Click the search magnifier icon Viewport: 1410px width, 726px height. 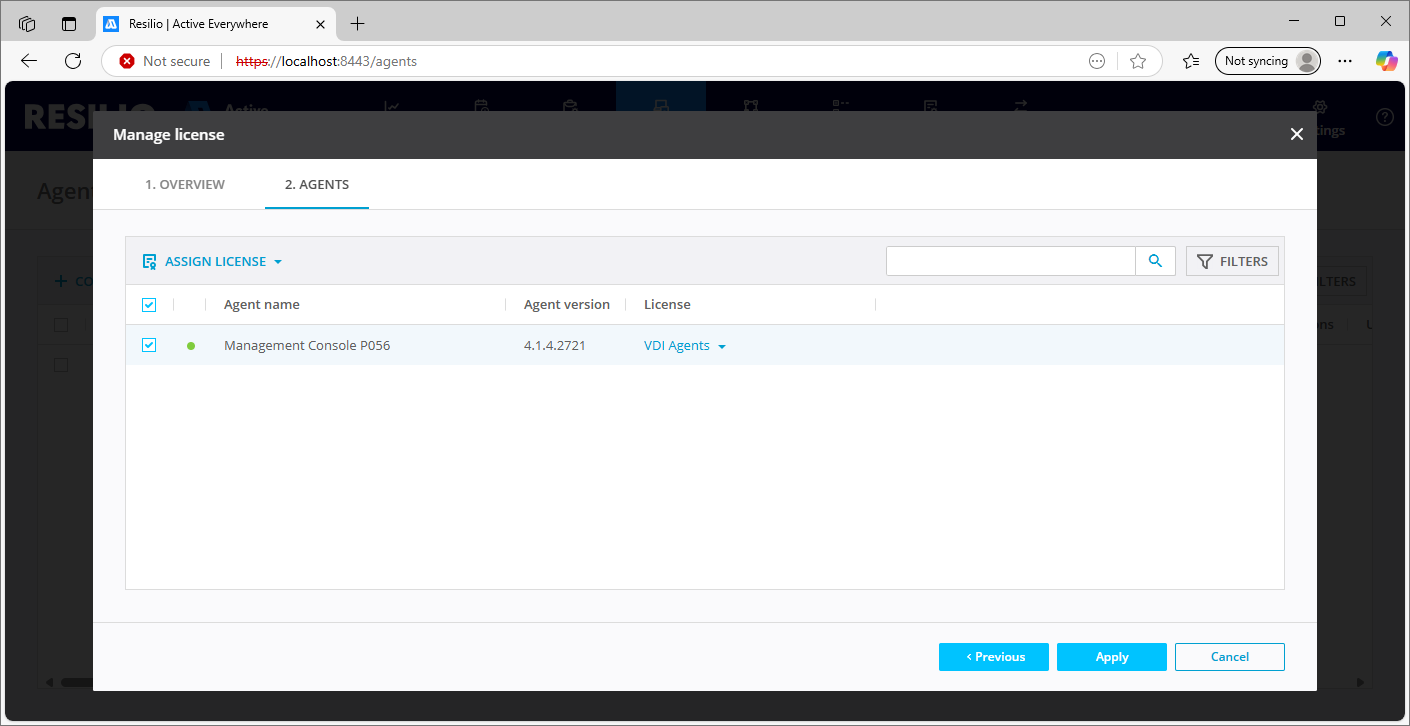point(1155,261)
